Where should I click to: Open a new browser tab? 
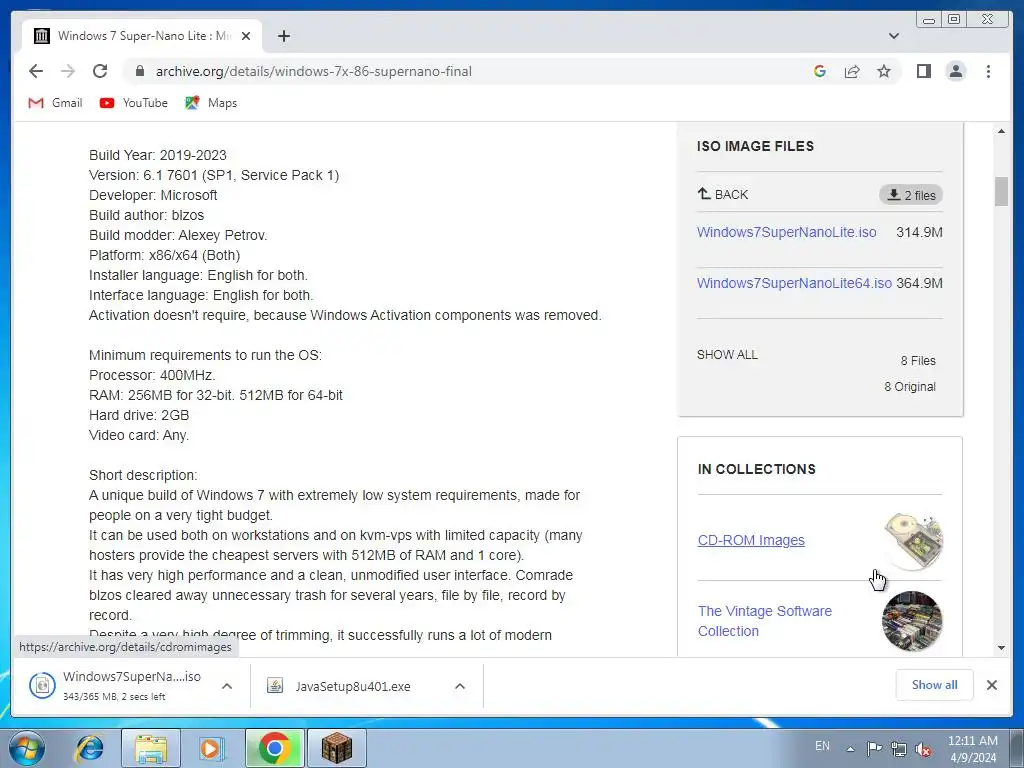283,36
